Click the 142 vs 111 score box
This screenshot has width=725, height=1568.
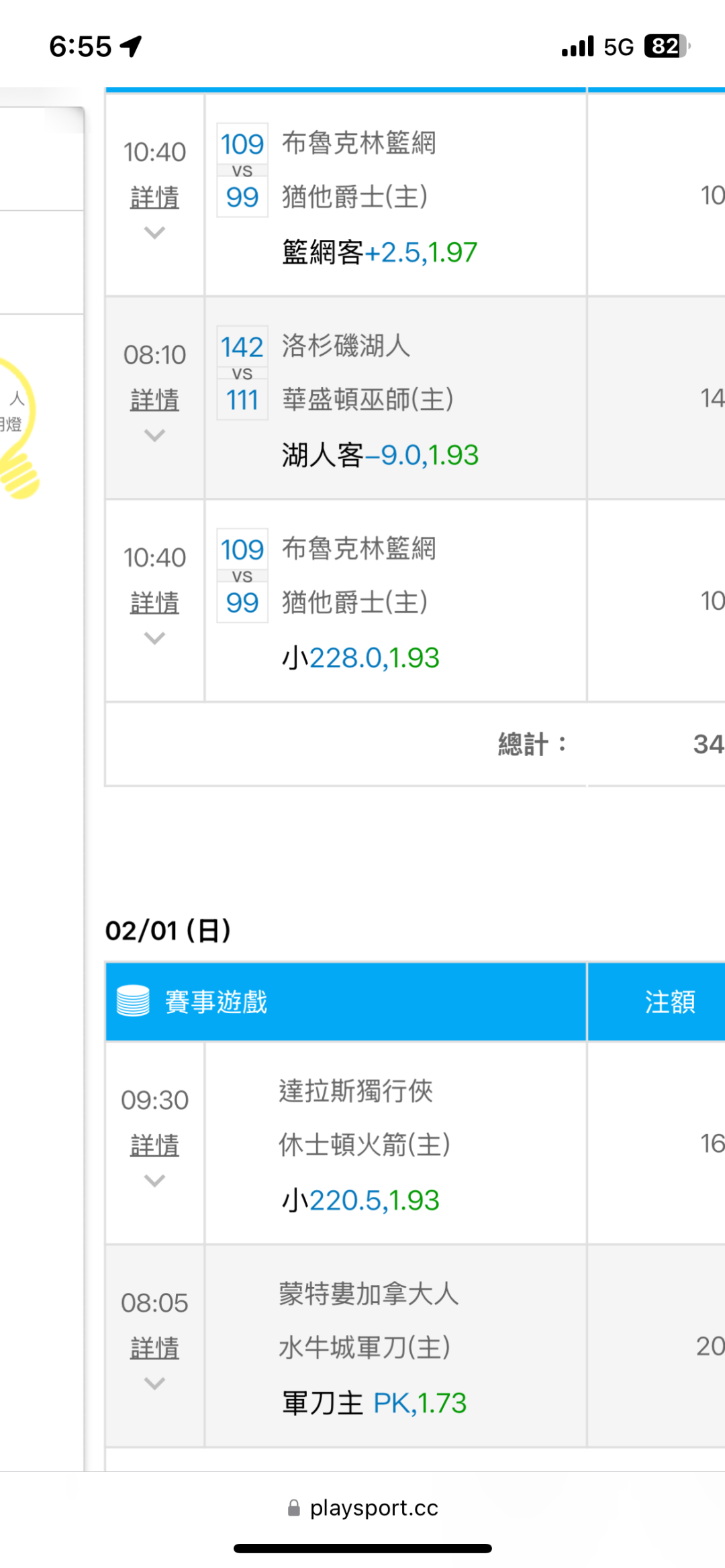[x=242, y=373]
